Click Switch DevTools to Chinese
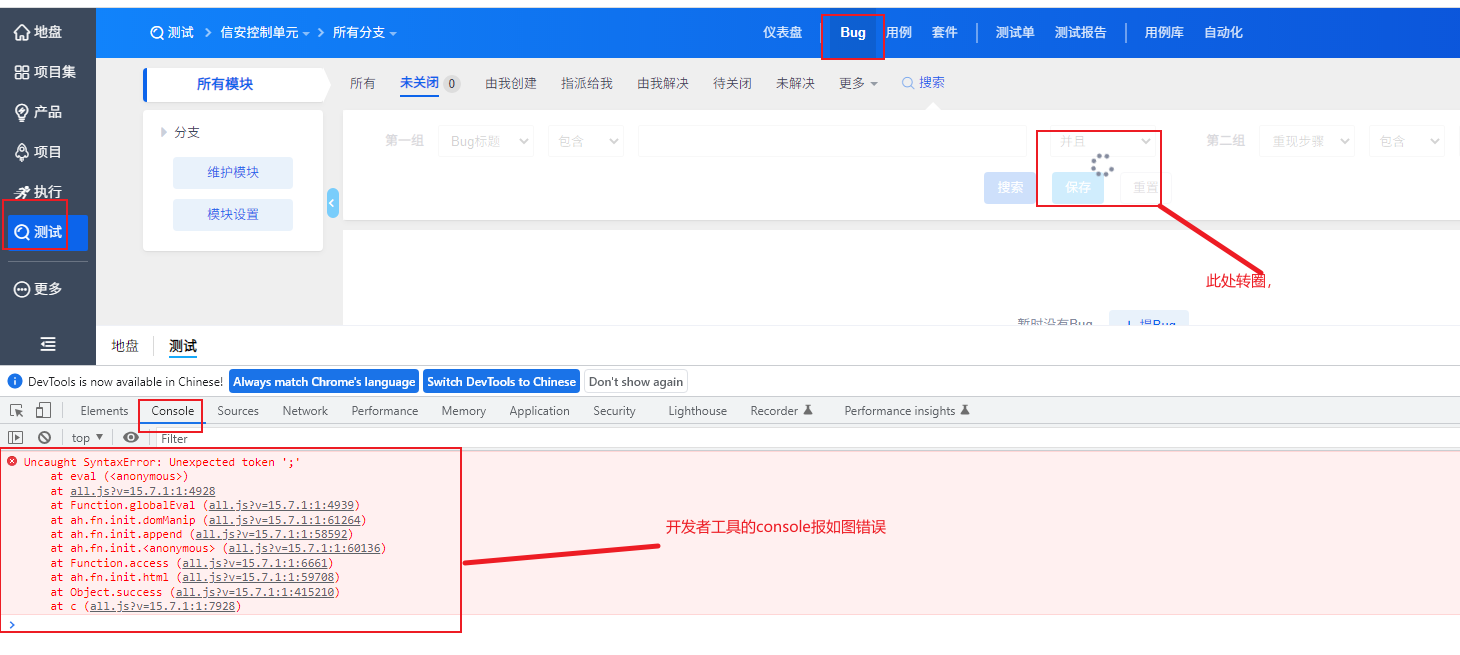The width and height of the screenshot is (1460, 655). (x=502, y=381)
